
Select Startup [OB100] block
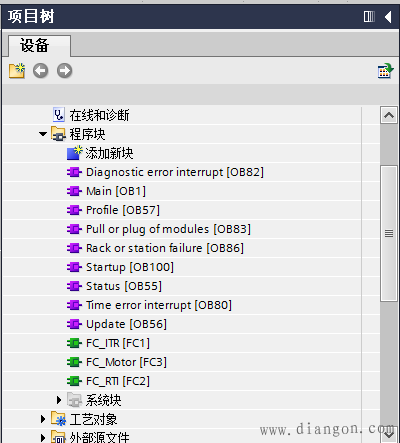point(130,267)
